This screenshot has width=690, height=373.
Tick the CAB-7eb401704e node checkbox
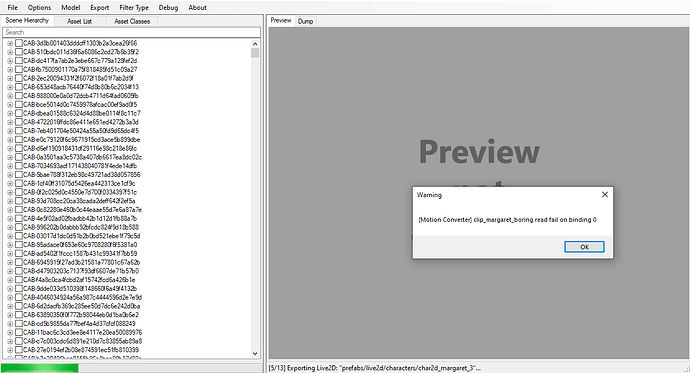click(18, 131)
